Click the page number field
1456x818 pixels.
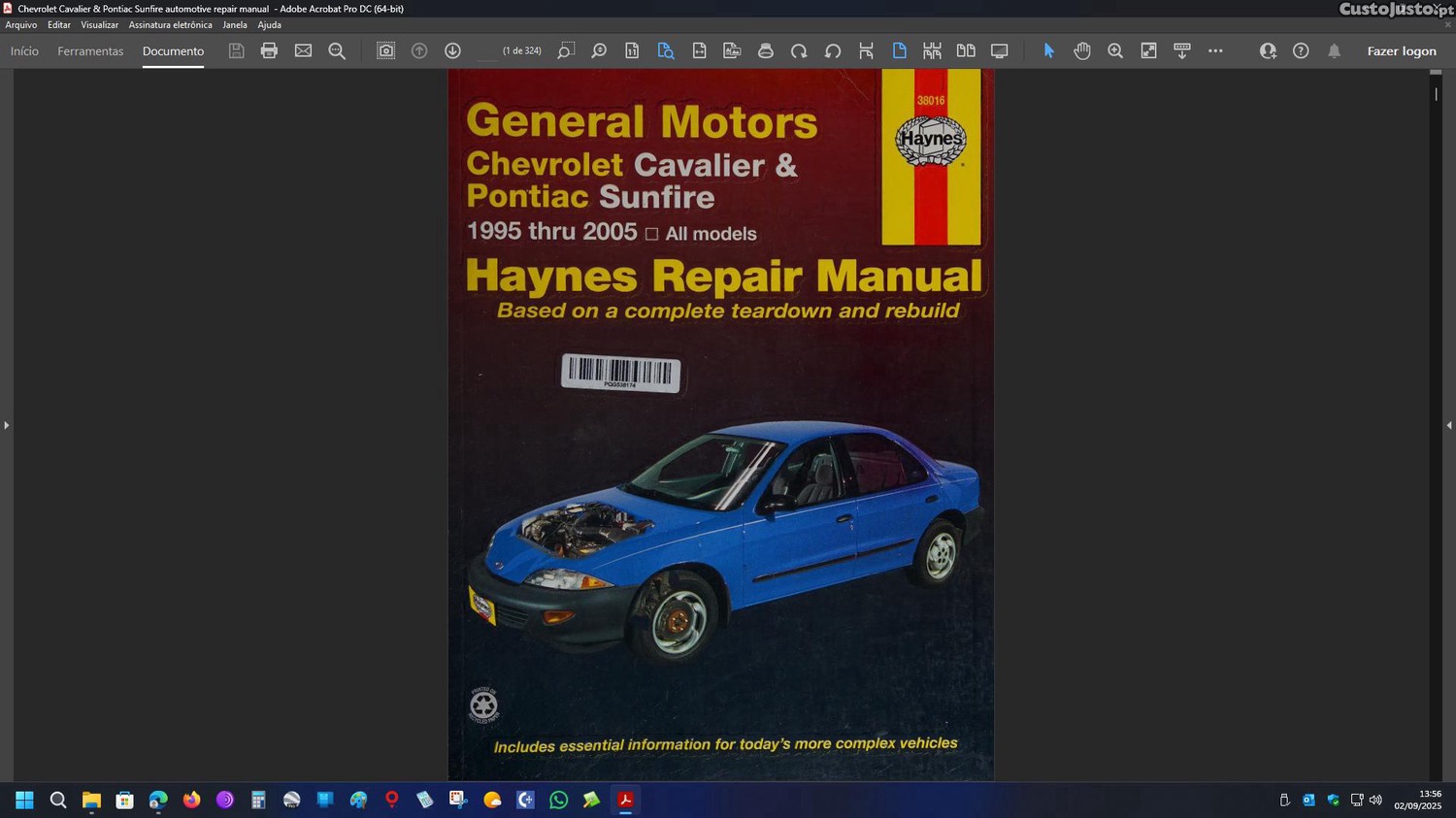pyautogui.click(x=488, y=51)
